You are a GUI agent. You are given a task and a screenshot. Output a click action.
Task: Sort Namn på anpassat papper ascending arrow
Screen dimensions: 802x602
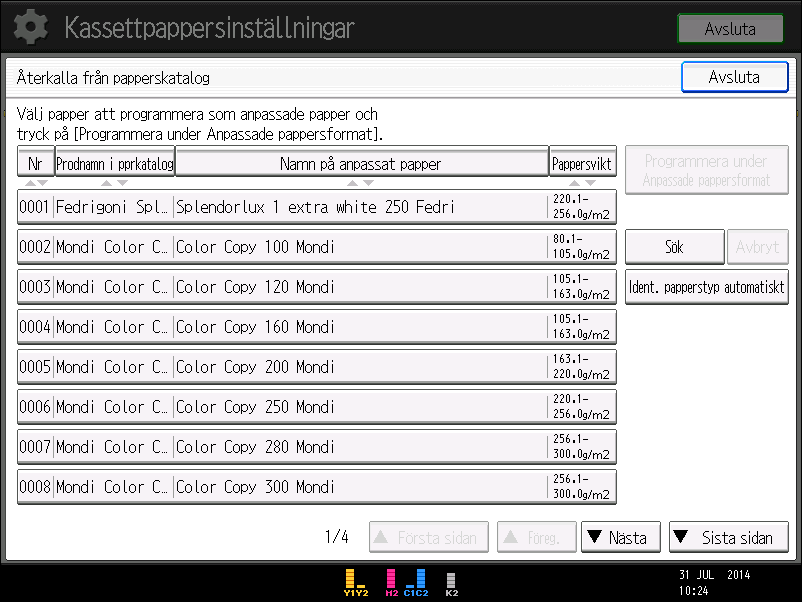(352, 183)
